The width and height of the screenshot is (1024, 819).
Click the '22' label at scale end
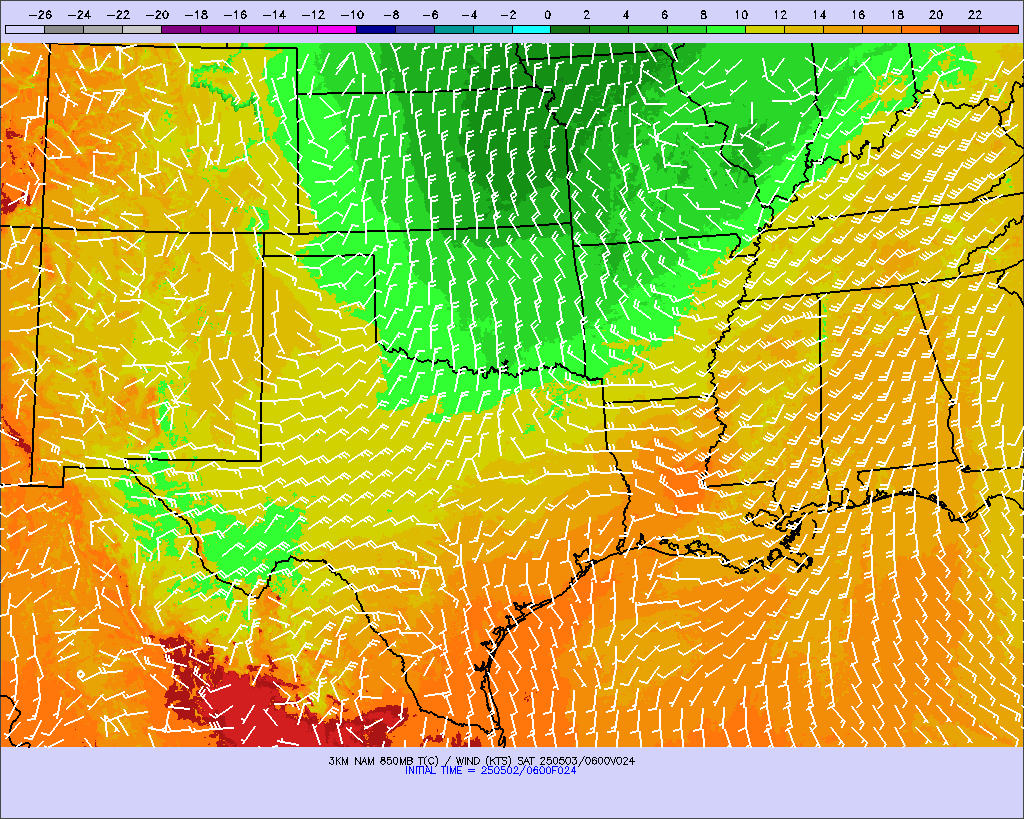pyautogui.click(x=975, y=15)
